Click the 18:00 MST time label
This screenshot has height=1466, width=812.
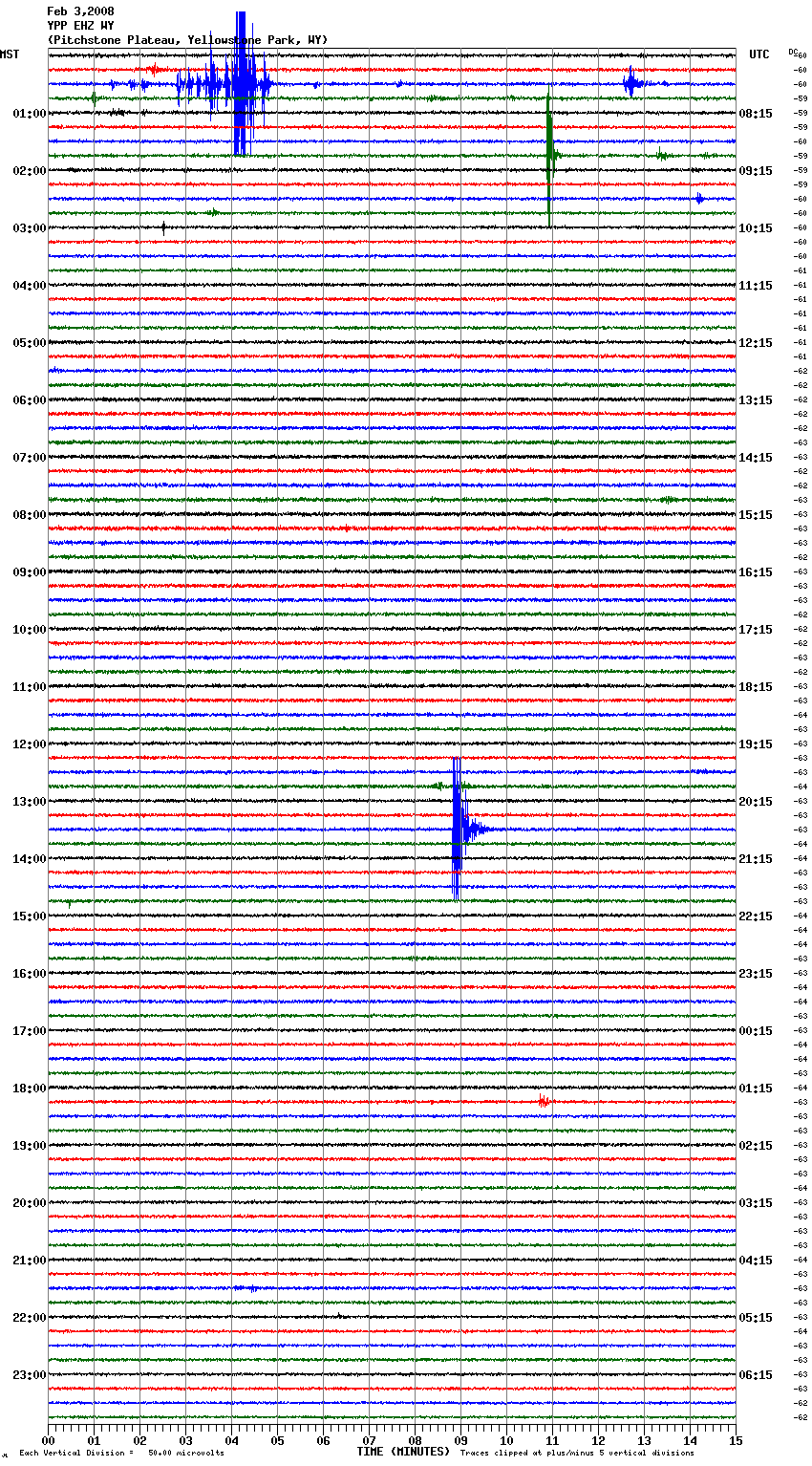30,1089
